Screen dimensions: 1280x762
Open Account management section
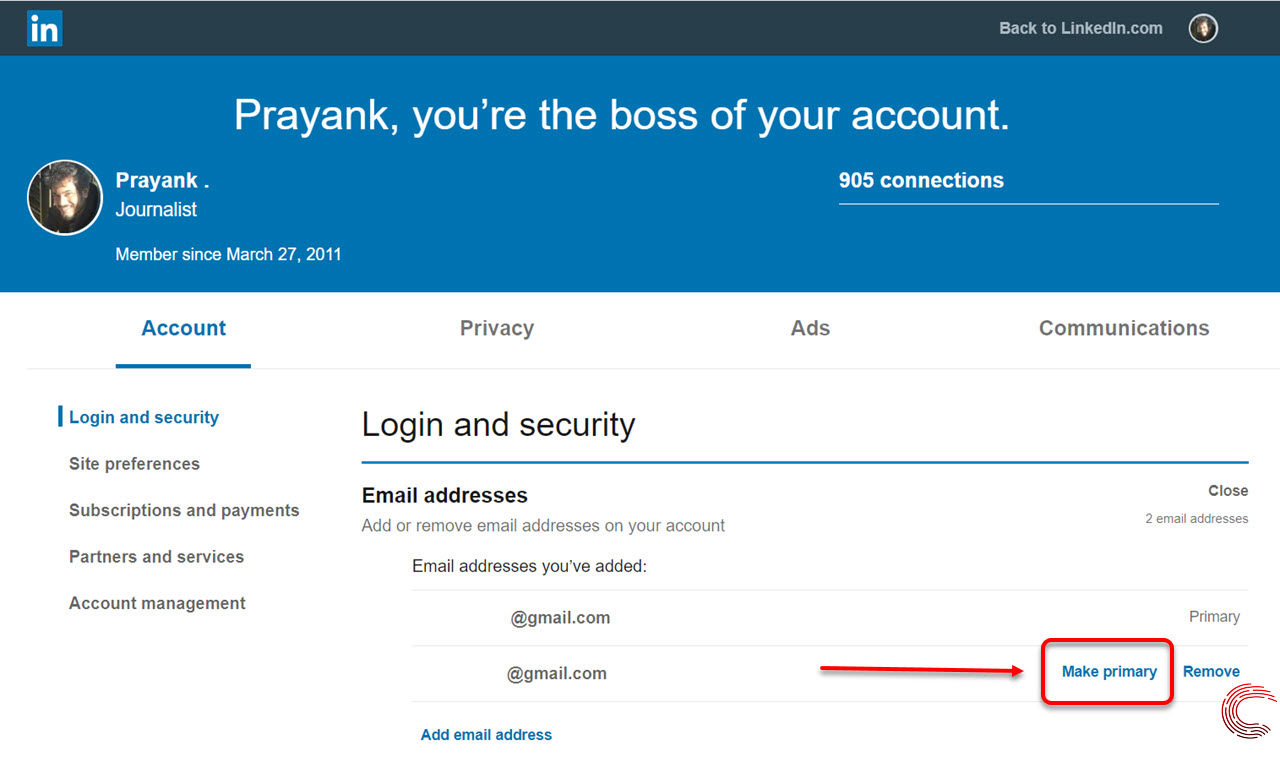[x=157, y=603]
